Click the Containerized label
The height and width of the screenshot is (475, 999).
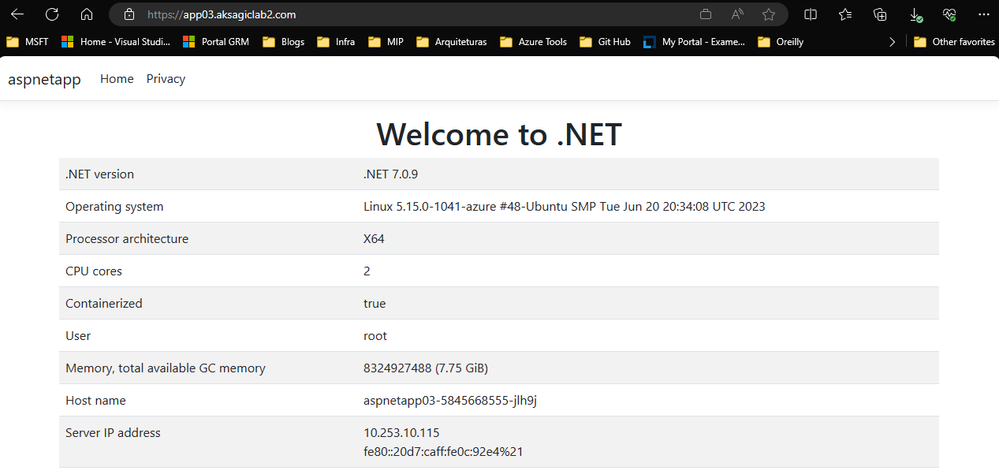104,304
